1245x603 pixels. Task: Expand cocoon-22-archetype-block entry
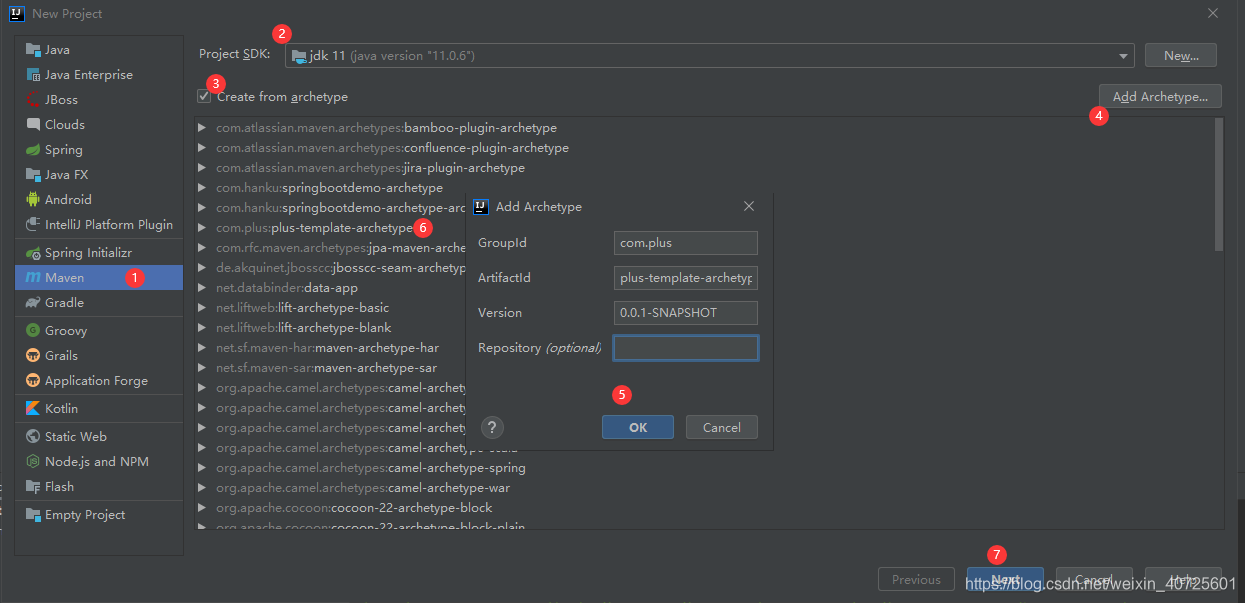202,508
